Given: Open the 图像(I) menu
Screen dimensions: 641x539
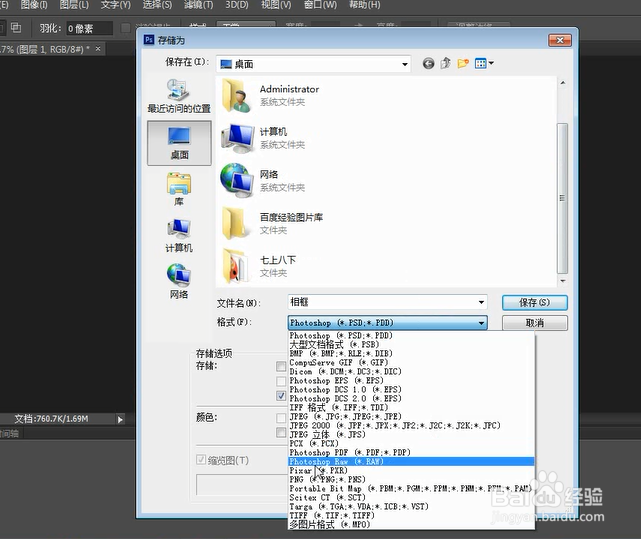Looking at the screenshot, I should [34, 4].
